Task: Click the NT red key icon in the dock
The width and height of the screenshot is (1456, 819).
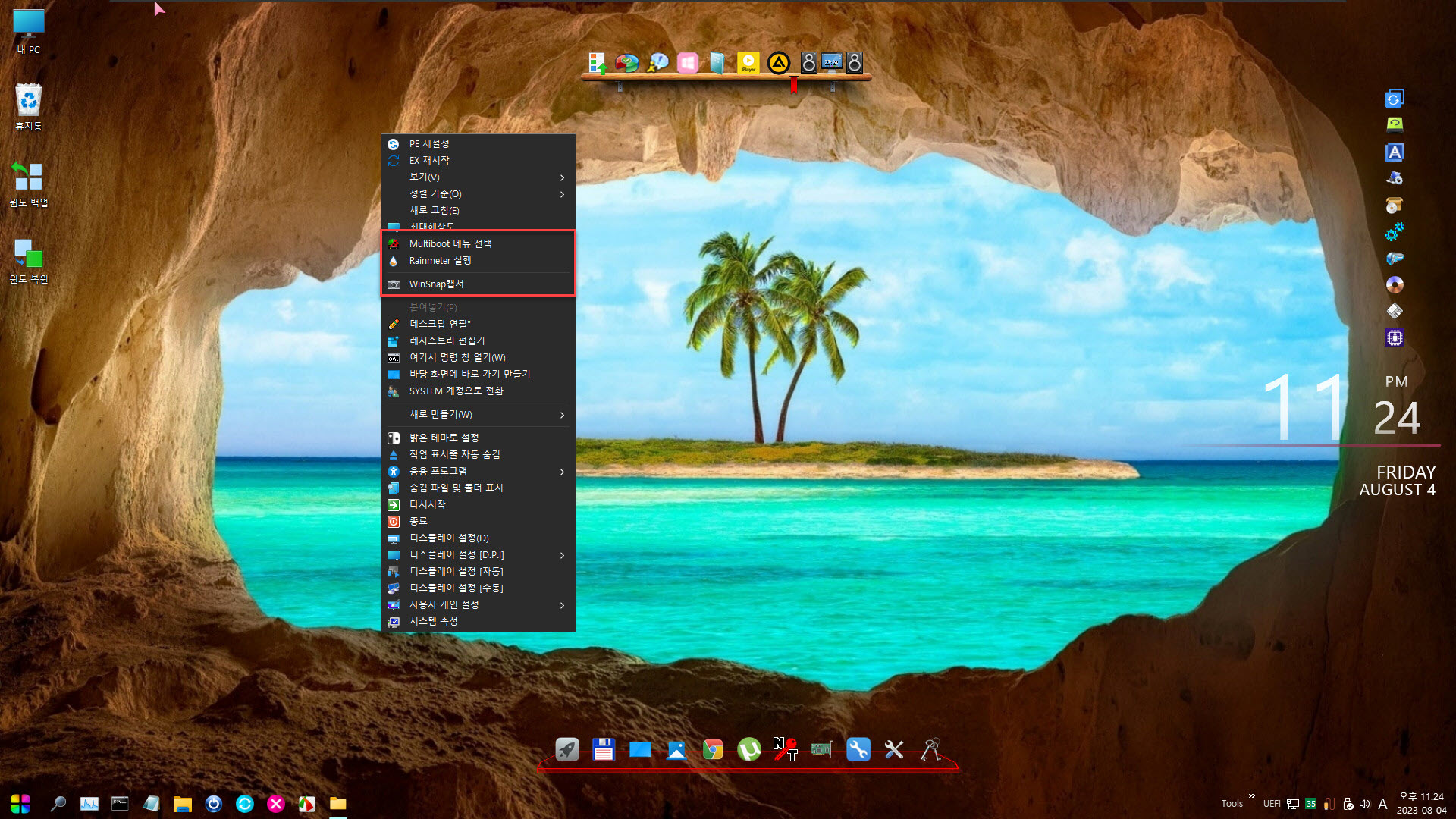Action: tap(786, 750)
